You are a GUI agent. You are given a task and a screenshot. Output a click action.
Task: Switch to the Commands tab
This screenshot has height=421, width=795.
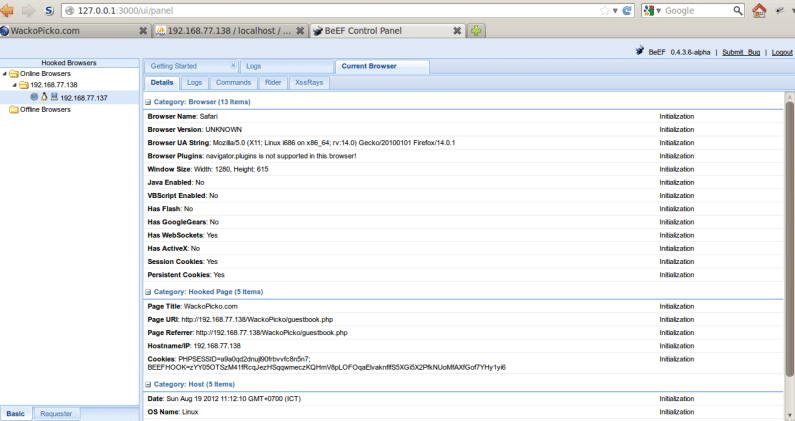click(232, 82)
